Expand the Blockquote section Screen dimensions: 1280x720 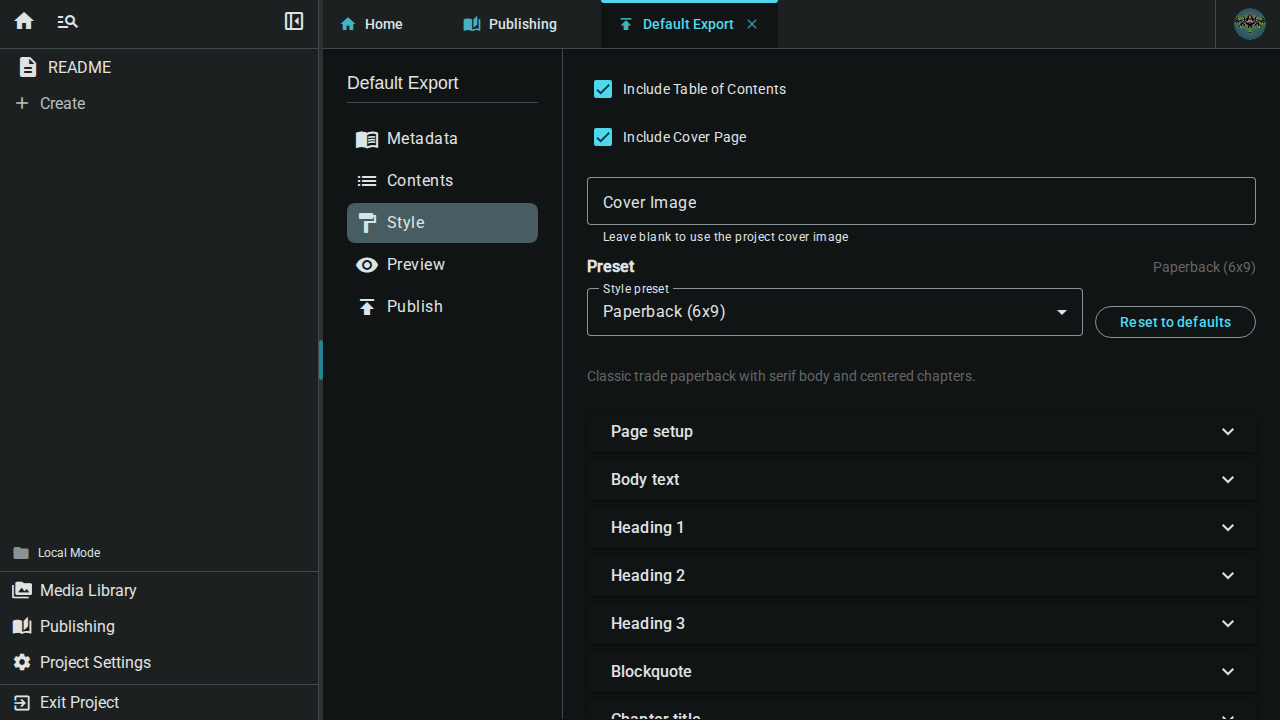921,672
